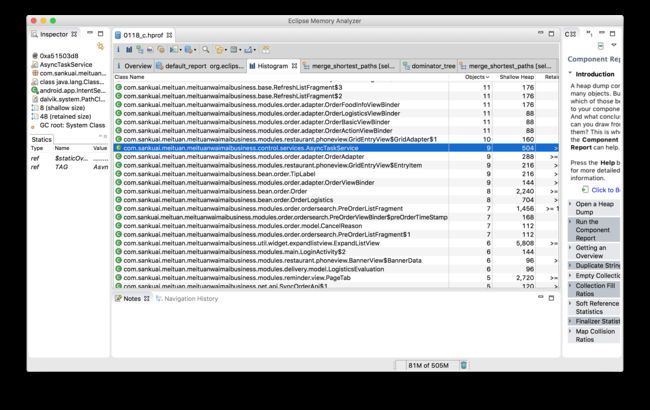
Task: Maximize the editor area
Action: [551, 34]
